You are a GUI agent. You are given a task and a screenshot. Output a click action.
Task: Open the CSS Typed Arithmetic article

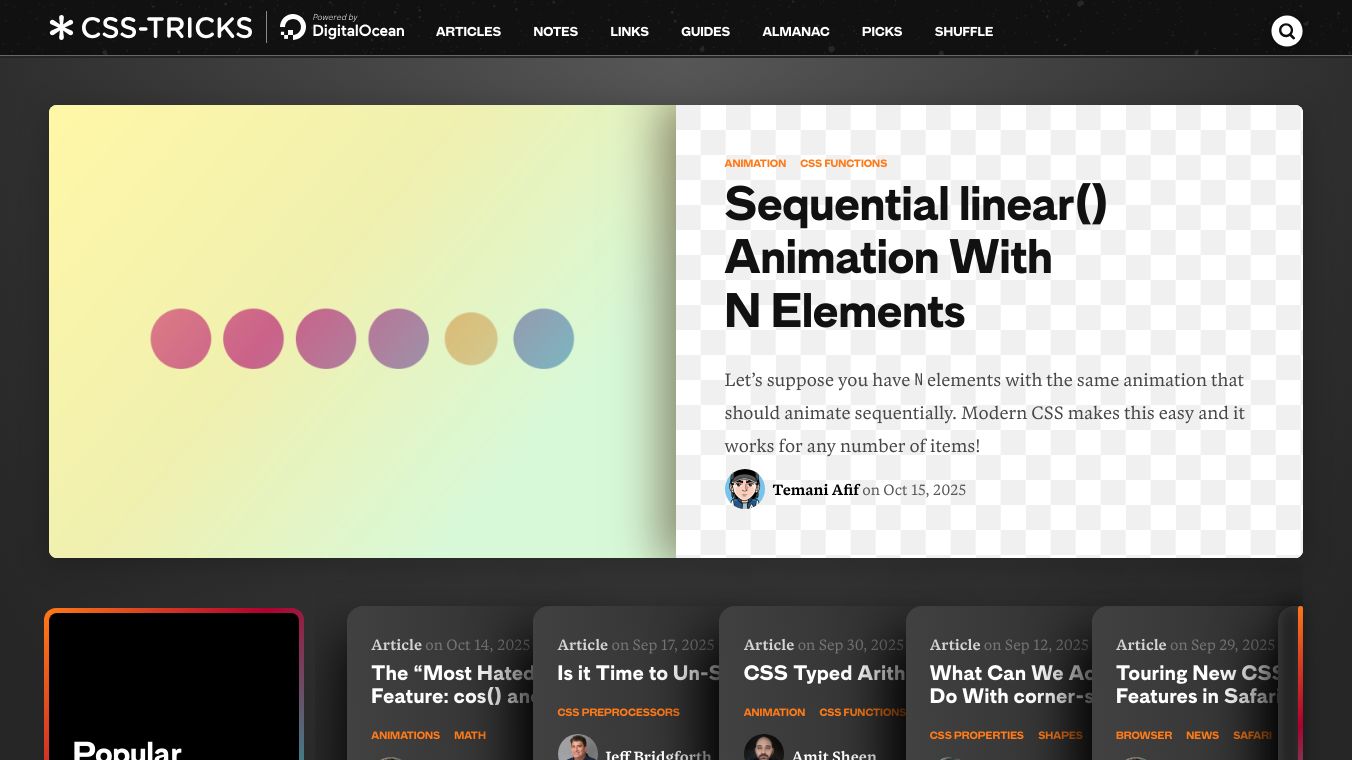click(824, 673)
